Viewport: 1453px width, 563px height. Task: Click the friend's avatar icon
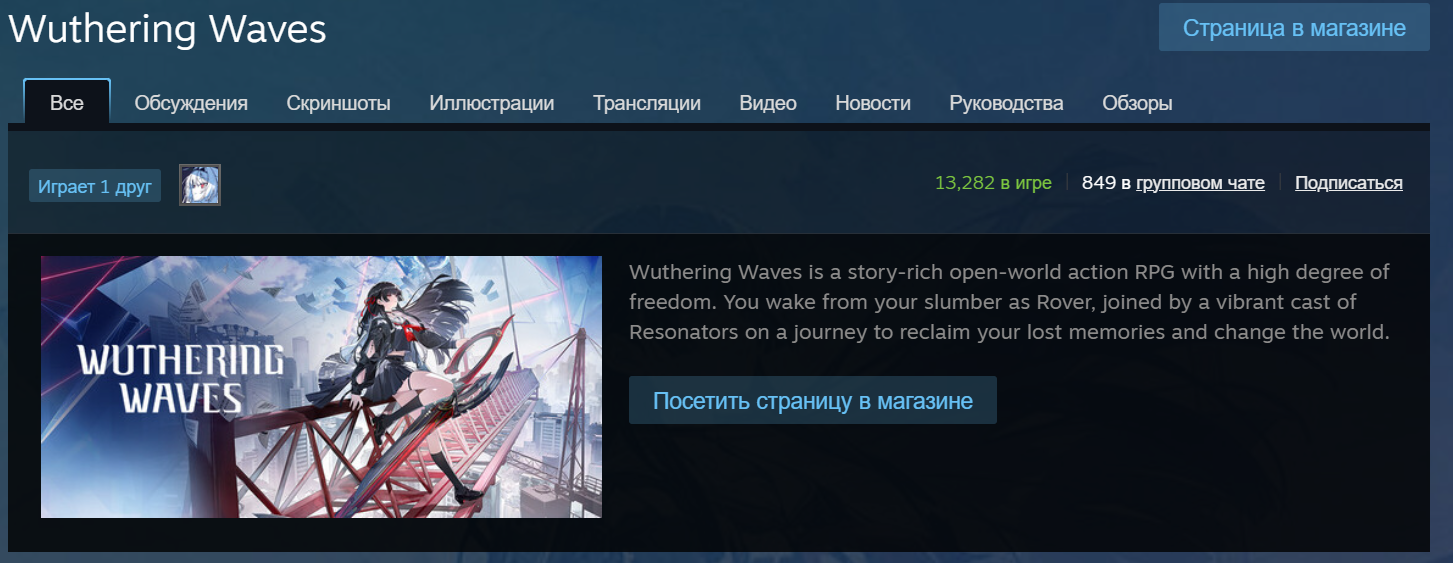click(200, 185)
